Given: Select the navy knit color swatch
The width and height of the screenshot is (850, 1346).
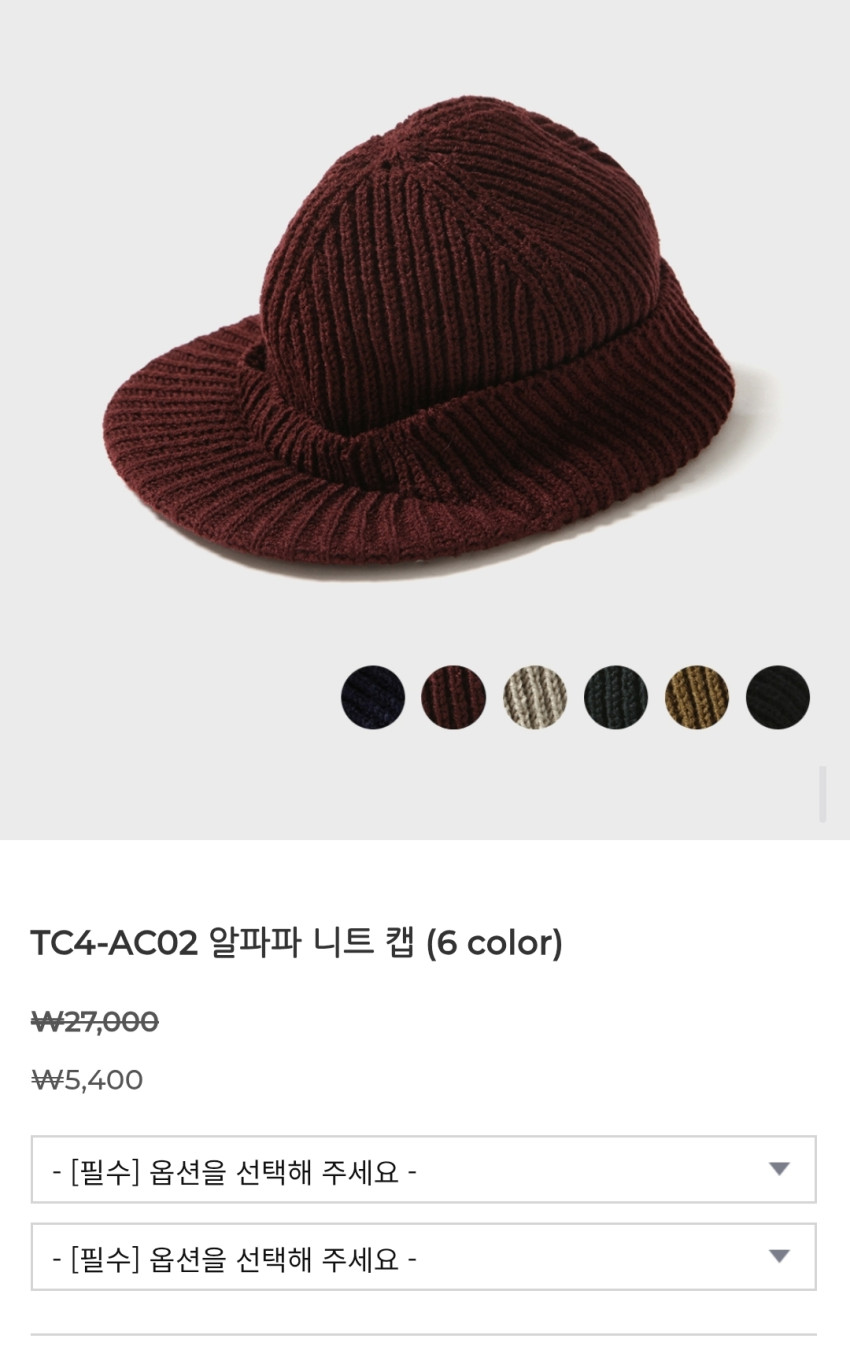Looking at the screenshot, I should pyautogui.click(x=373, y=697).
